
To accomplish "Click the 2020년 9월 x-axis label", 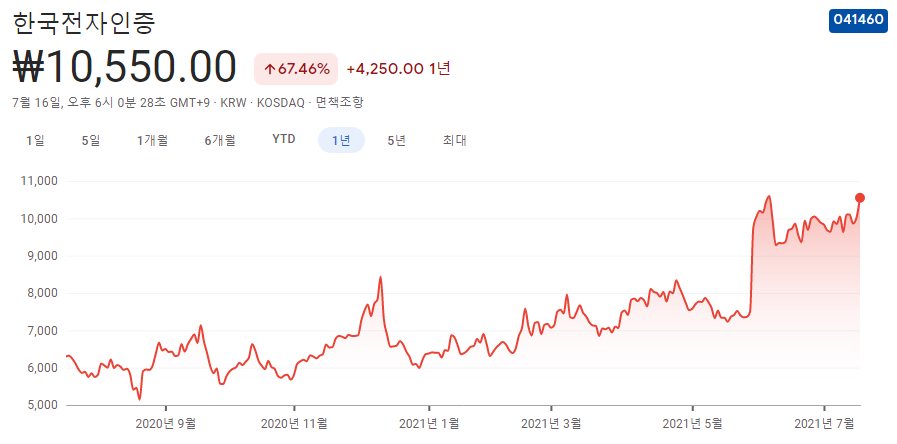I will [166, 424].
